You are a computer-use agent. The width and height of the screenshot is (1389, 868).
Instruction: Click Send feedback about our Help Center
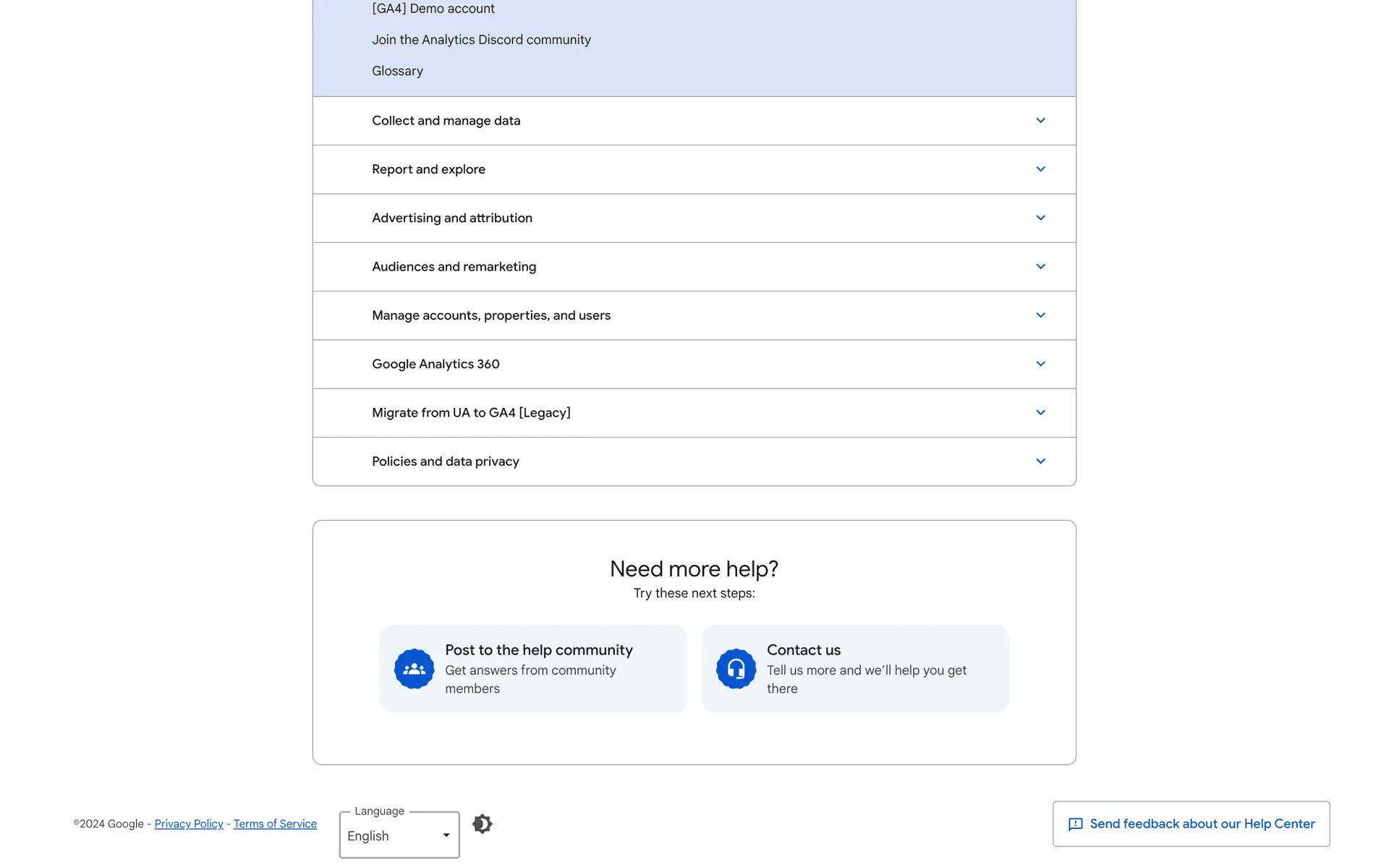(1201, 824)
